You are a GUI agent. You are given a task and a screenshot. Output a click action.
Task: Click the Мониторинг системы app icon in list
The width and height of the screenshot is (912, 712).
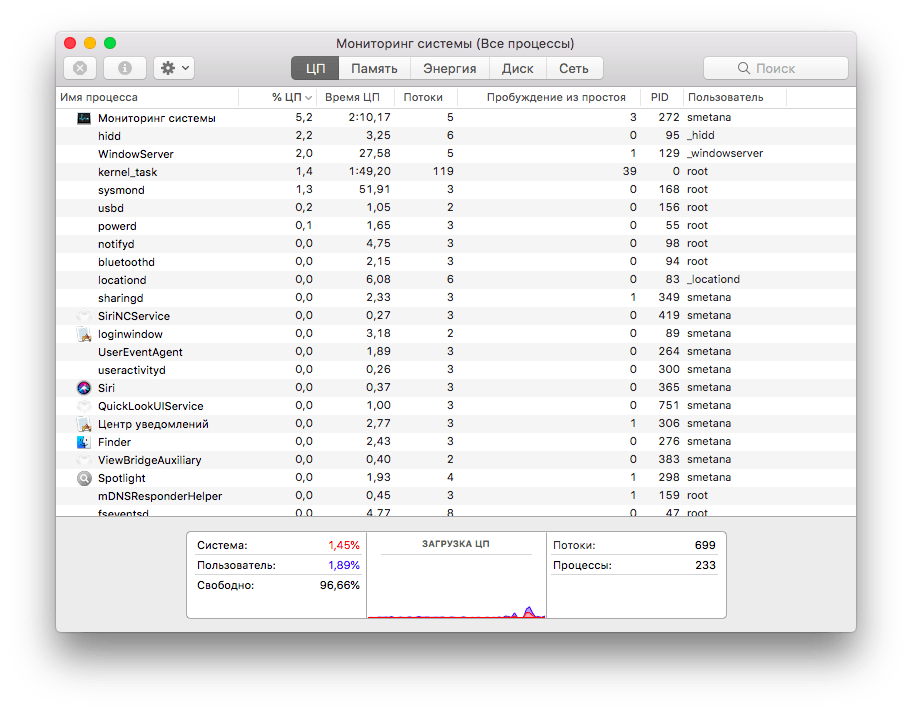tap(84, 118)
